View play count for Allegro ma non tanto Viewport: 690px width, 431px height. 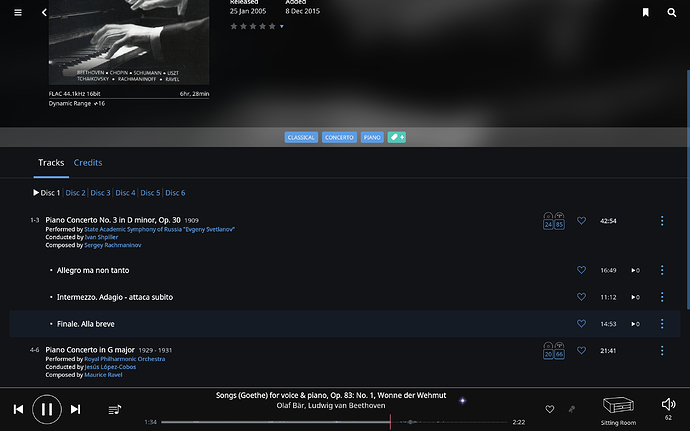(x=635, y=270)
